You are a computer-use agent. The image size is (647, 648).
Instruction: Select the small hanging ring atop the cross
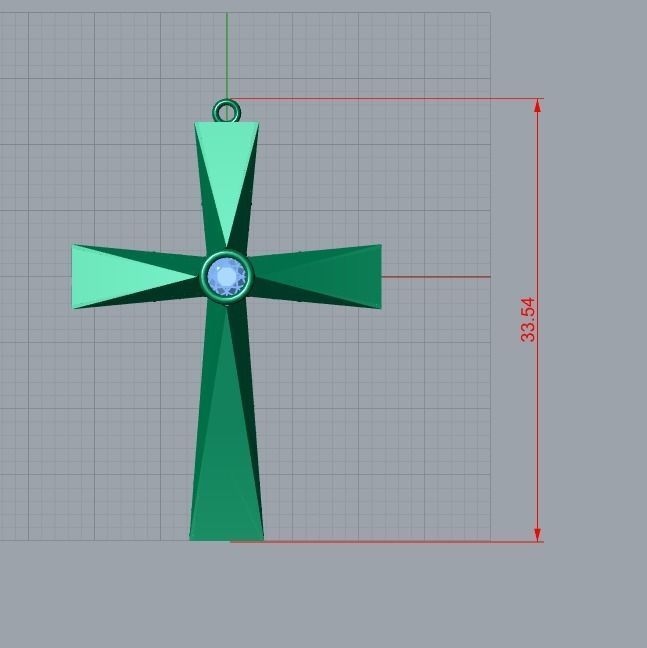tap(226, 111)
